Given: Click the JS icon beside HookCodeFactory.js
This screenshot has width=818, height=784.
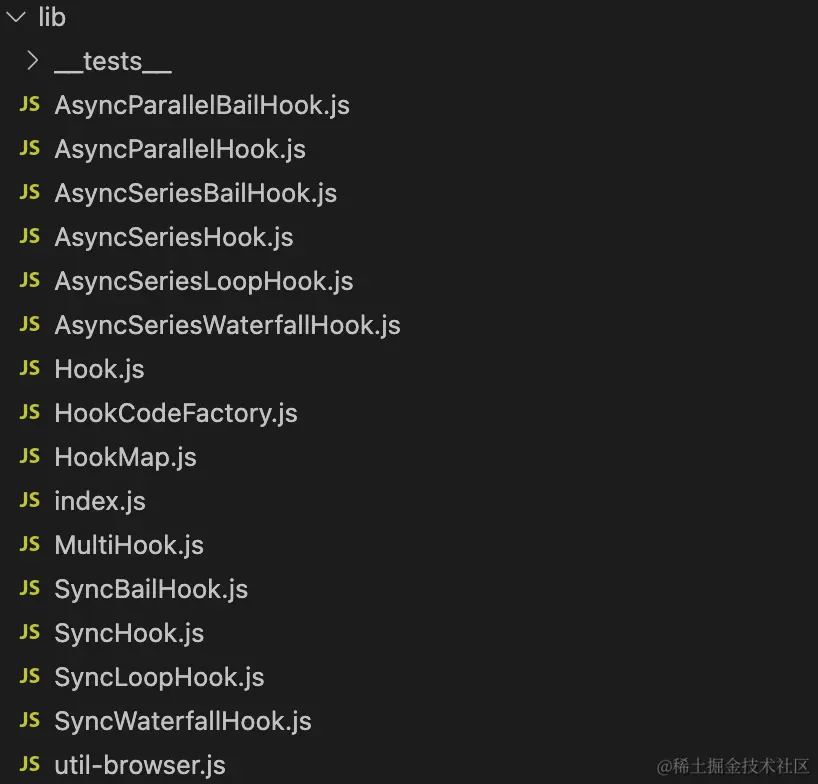Looking at the screenshot, I should point(30,413).
